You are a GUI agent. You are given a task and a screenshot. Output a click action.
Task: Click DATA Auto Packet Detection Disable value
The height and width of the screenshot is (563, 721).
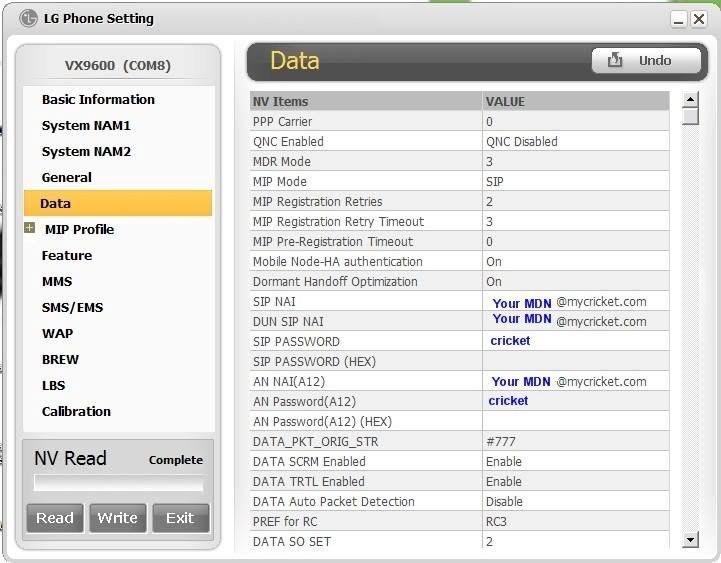click(576, 501)
